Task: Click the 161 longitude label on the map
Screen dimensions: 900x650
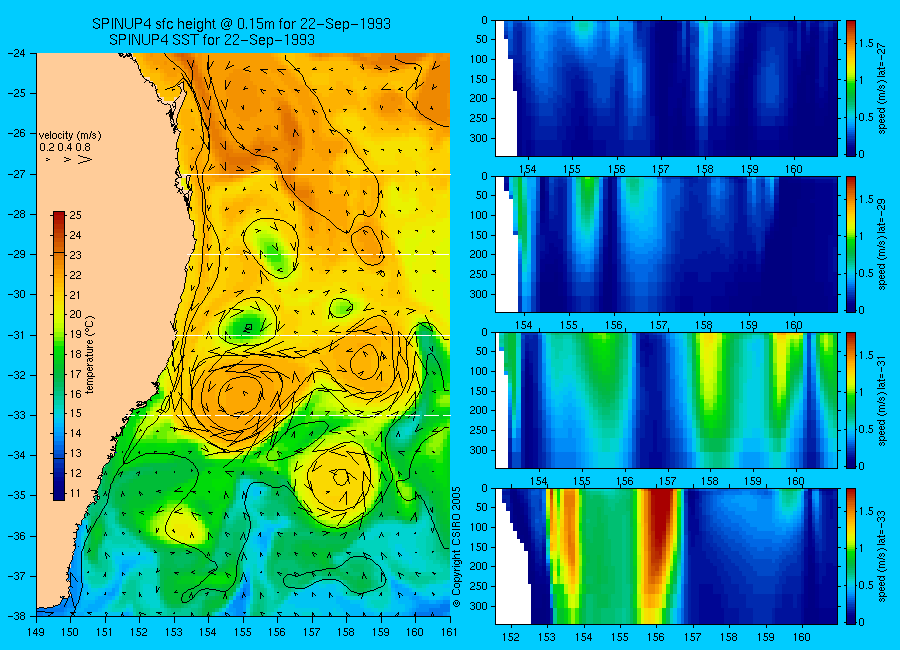Action: pyautogui.click(x=449, y=632)
